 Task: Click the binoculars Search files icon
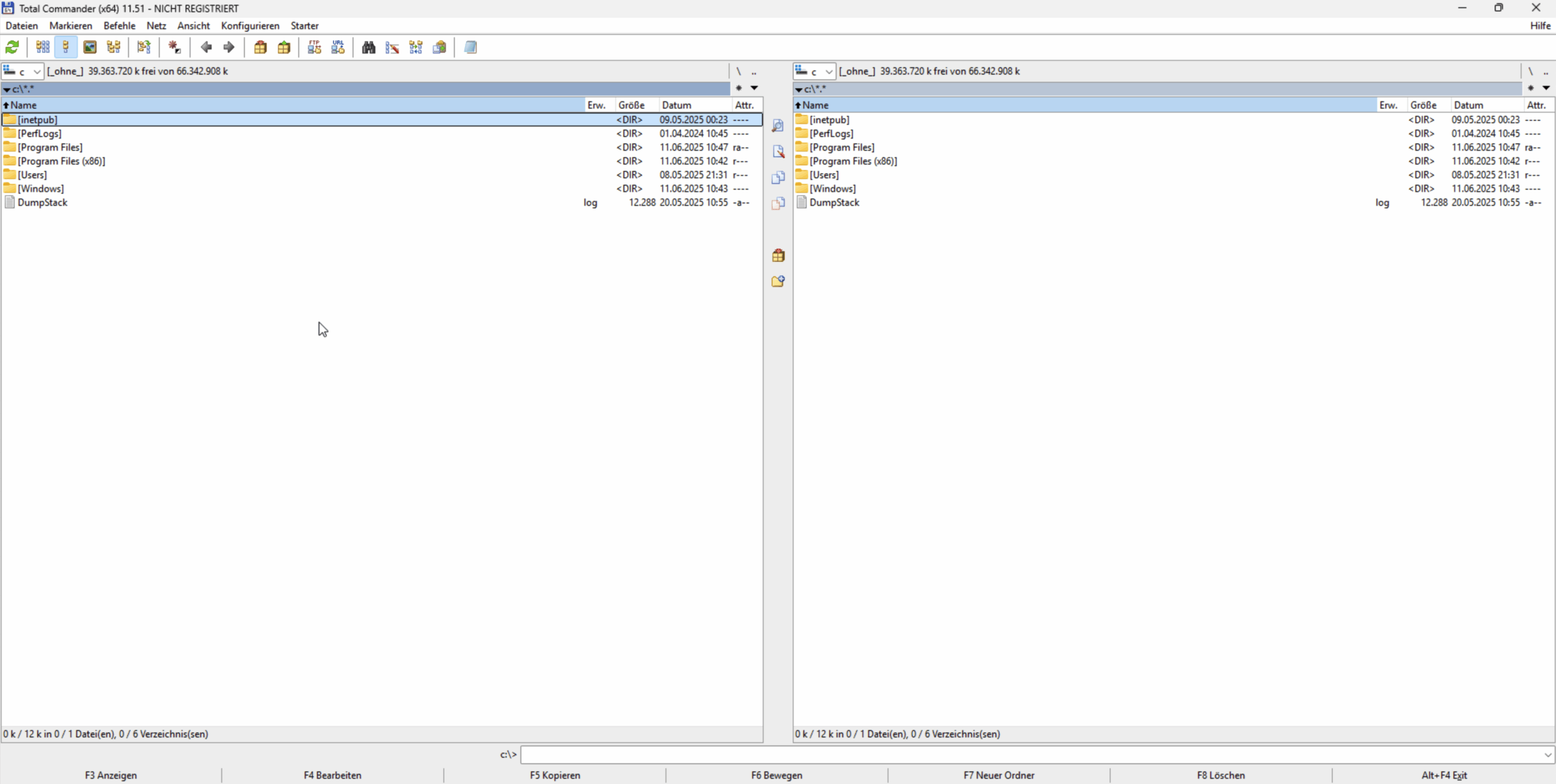coord(368,47)
